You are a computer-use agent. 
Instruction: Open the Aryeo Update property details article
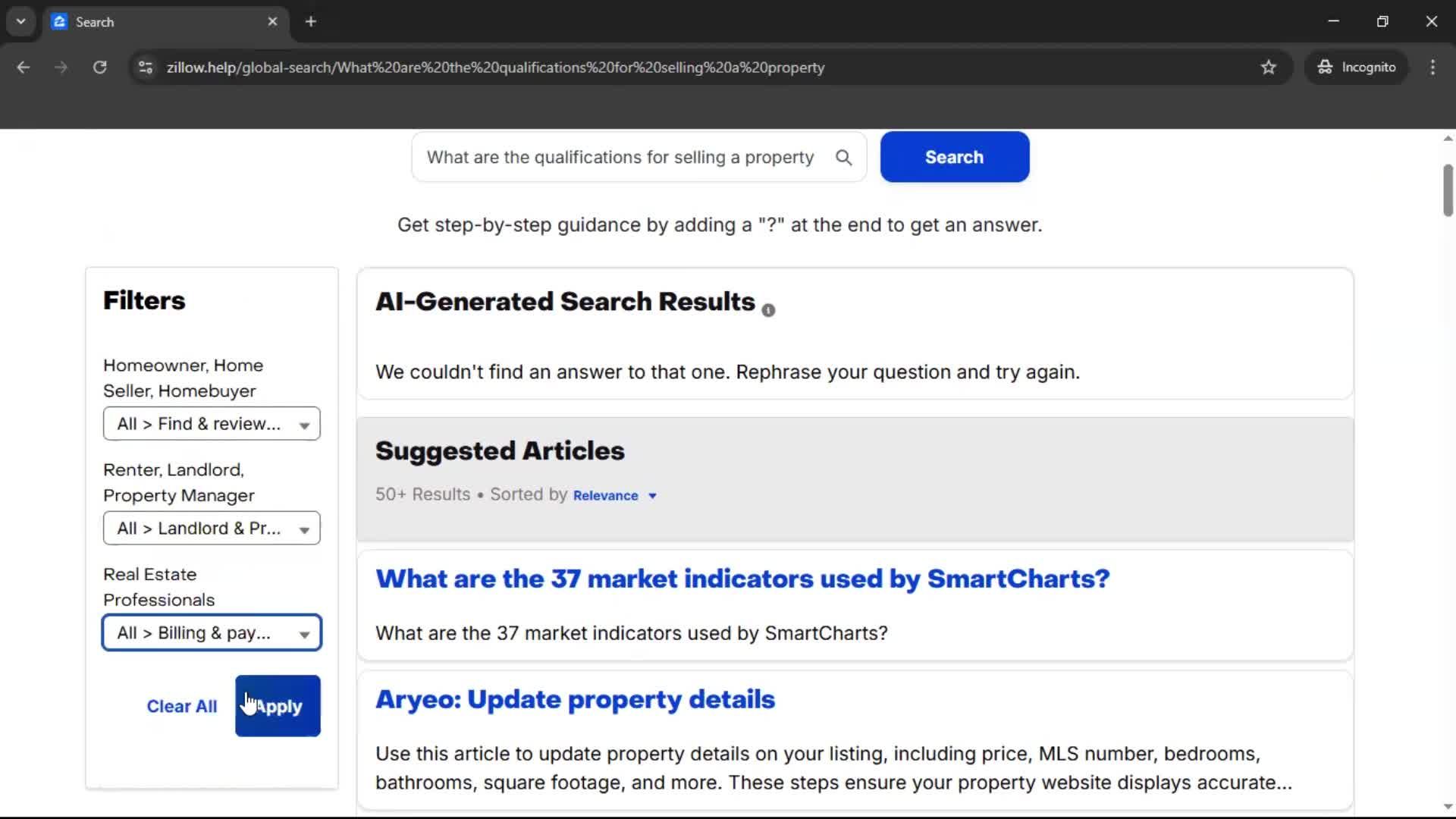(574, 700)
